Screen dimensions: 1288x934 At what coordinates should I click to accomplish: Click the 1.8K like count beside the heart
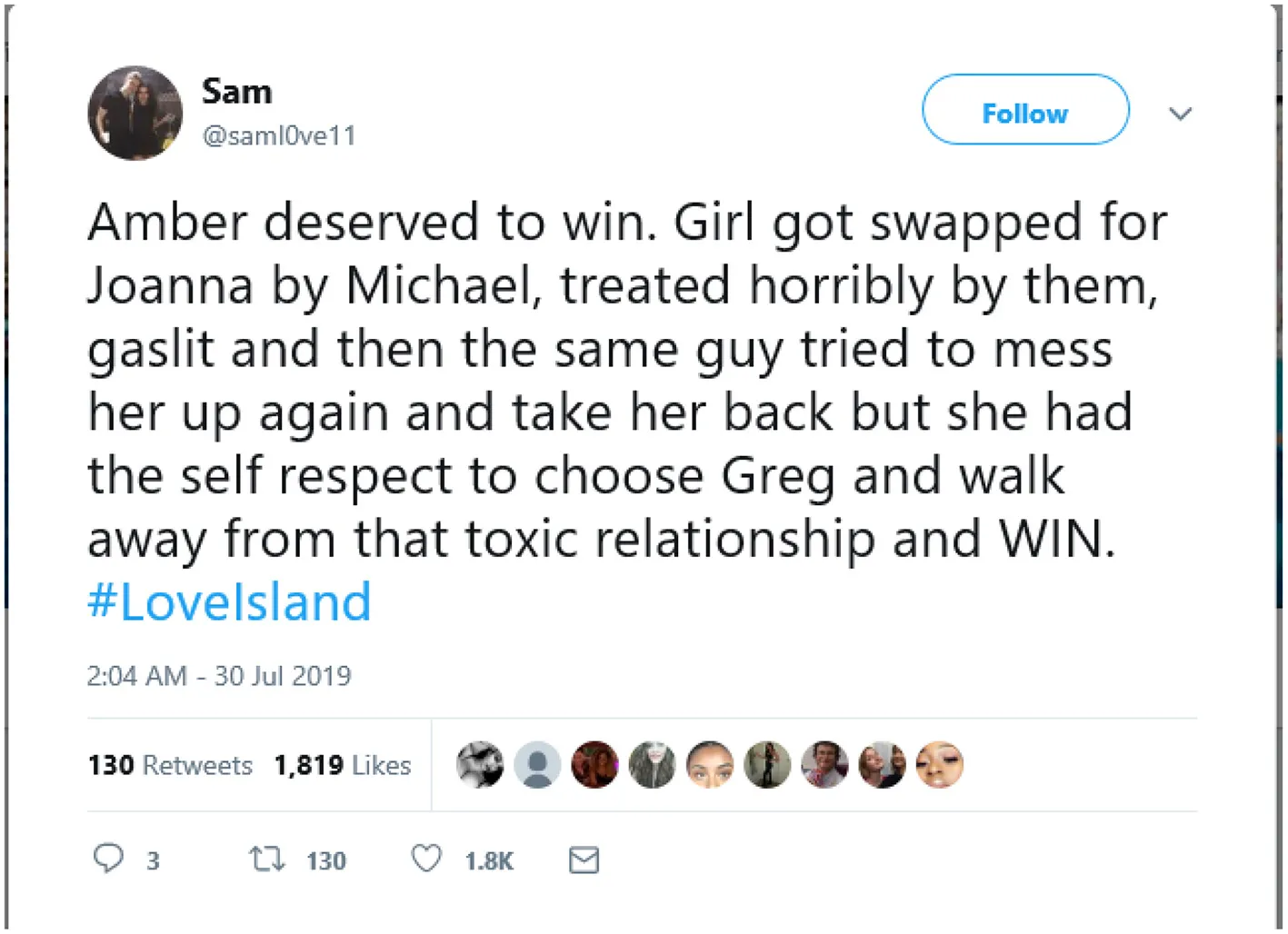pos(489,860)
